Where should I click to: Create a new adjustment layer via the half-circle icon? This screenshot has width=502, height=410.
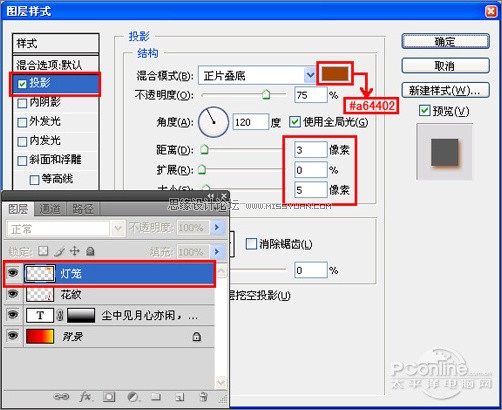[x=133, y=397]
